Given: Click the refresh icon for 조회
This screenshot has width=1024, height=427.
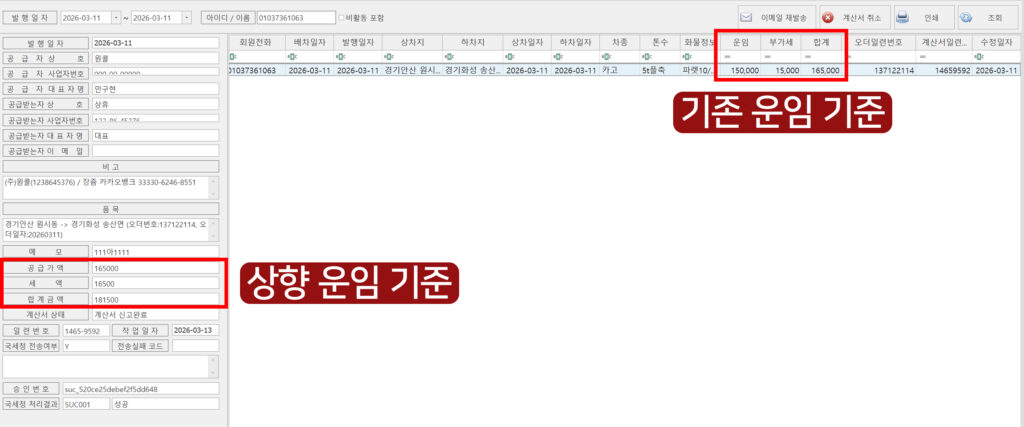Looking at the screenshot, I should click(x=967, y=17).
